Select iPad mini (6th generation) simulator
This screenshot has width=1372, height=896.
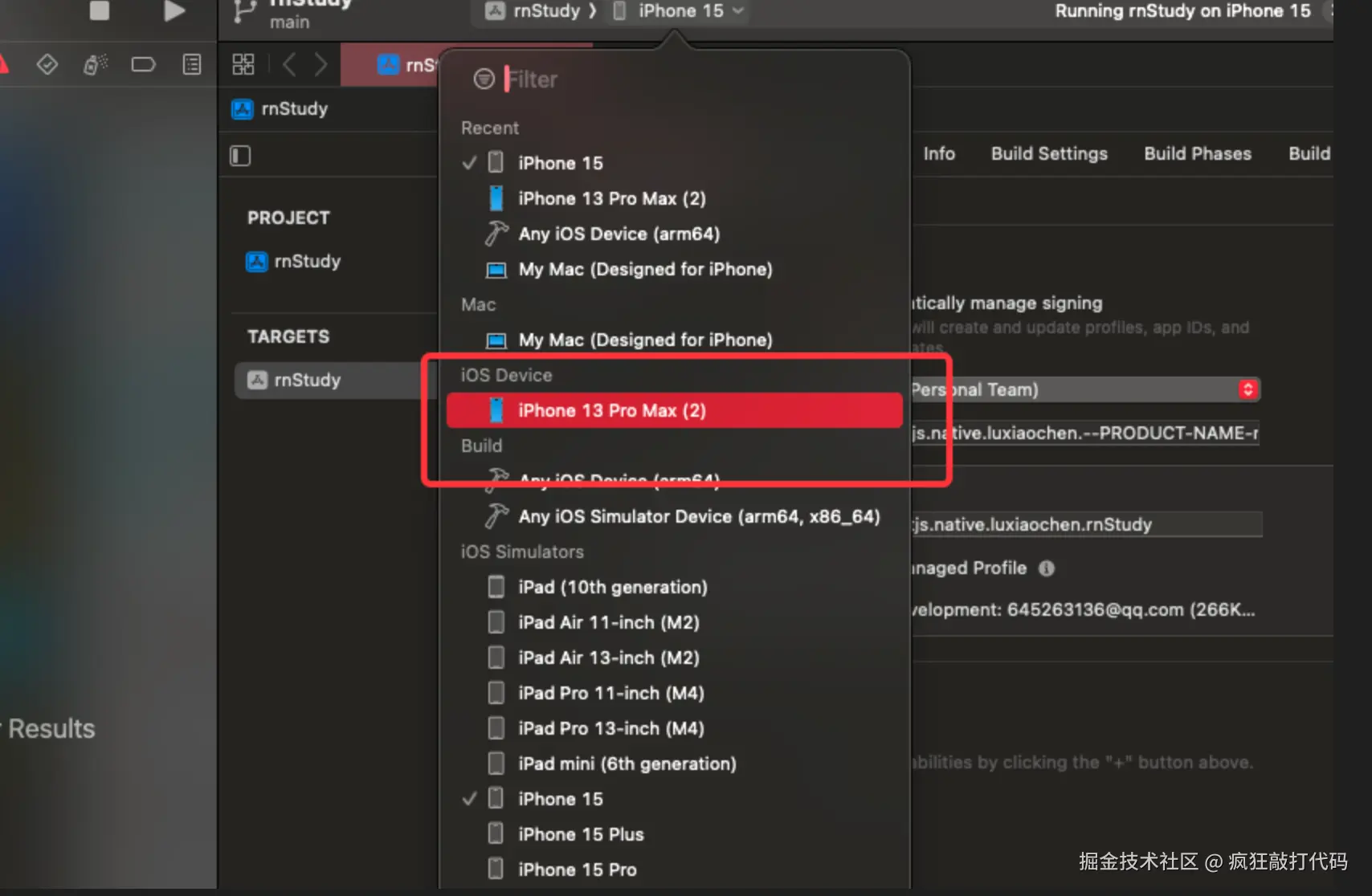(675, 764)
